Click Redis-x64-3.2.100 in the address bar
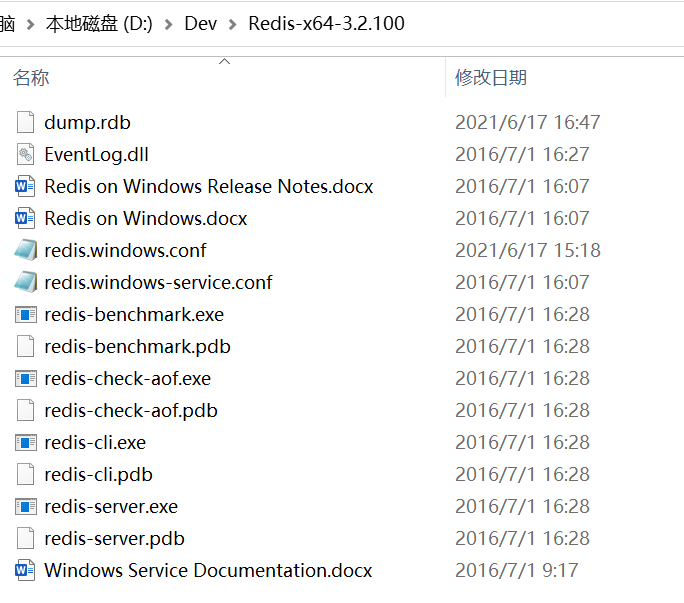Image resolution: width=684 pixels, height=603 pixels. pos(326,24)
